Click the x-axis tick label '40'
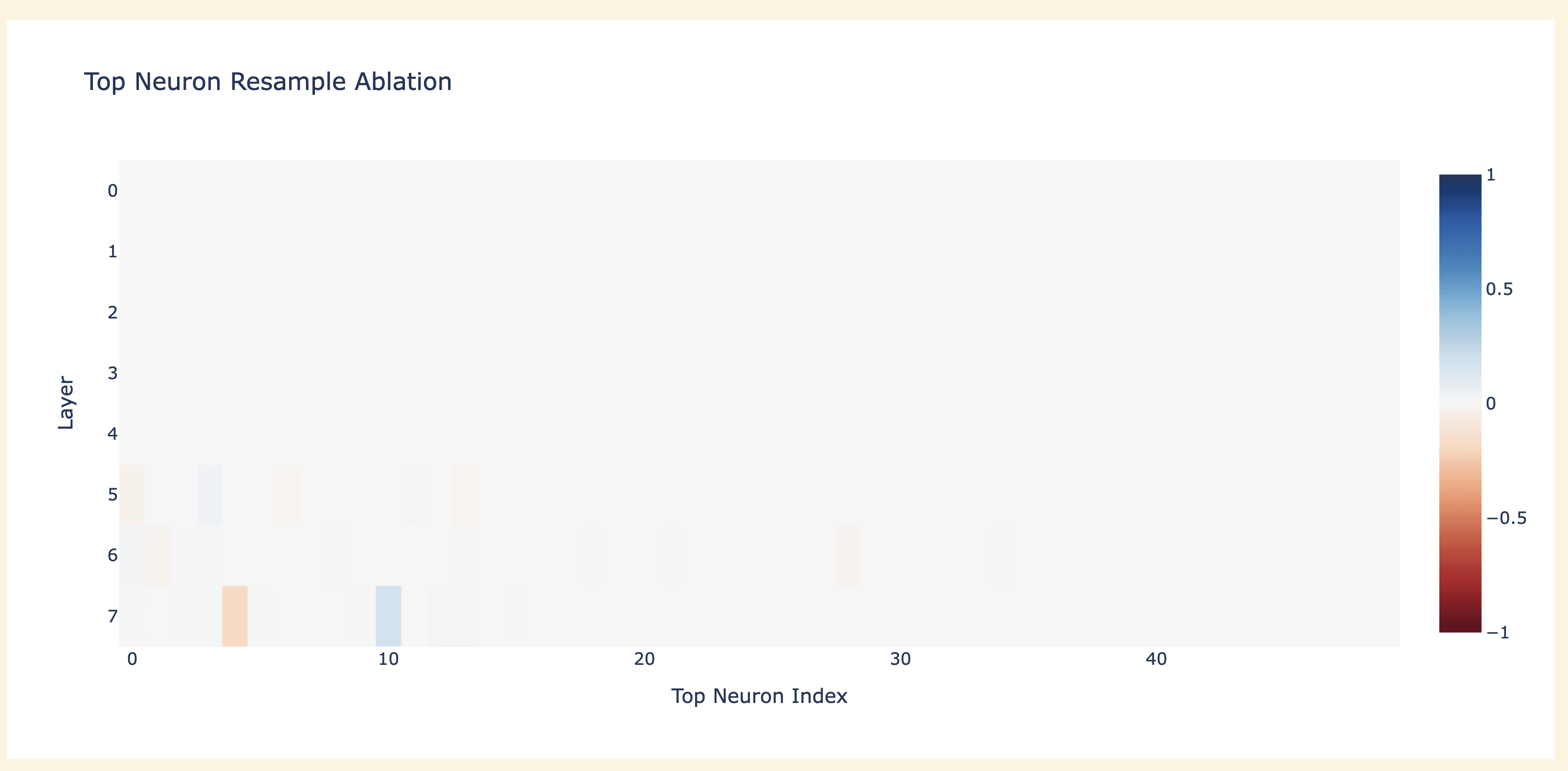This screenshot has height=771, width=1568. [x=1156, y=659]
